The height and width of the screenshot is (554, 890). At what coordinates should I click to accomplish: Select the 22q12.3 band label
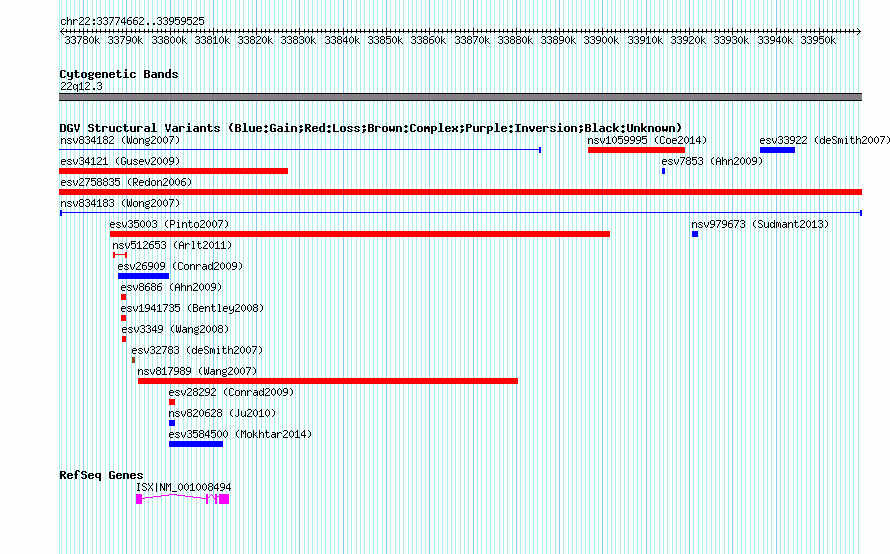click(x=81, y=86)
